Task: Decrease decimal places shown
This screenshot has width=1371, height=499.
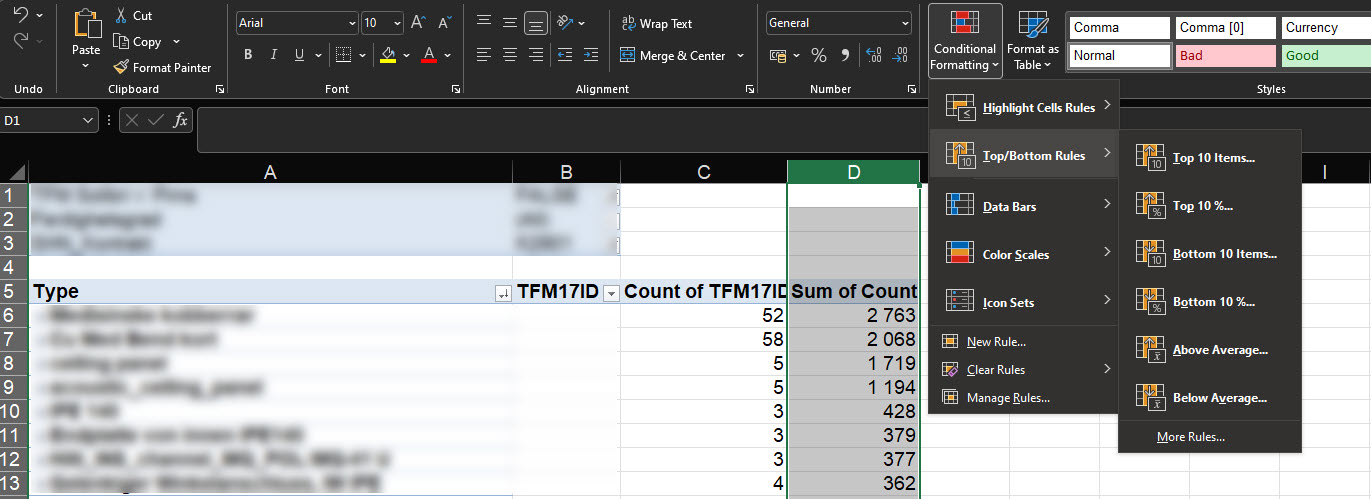Action: 900,56
